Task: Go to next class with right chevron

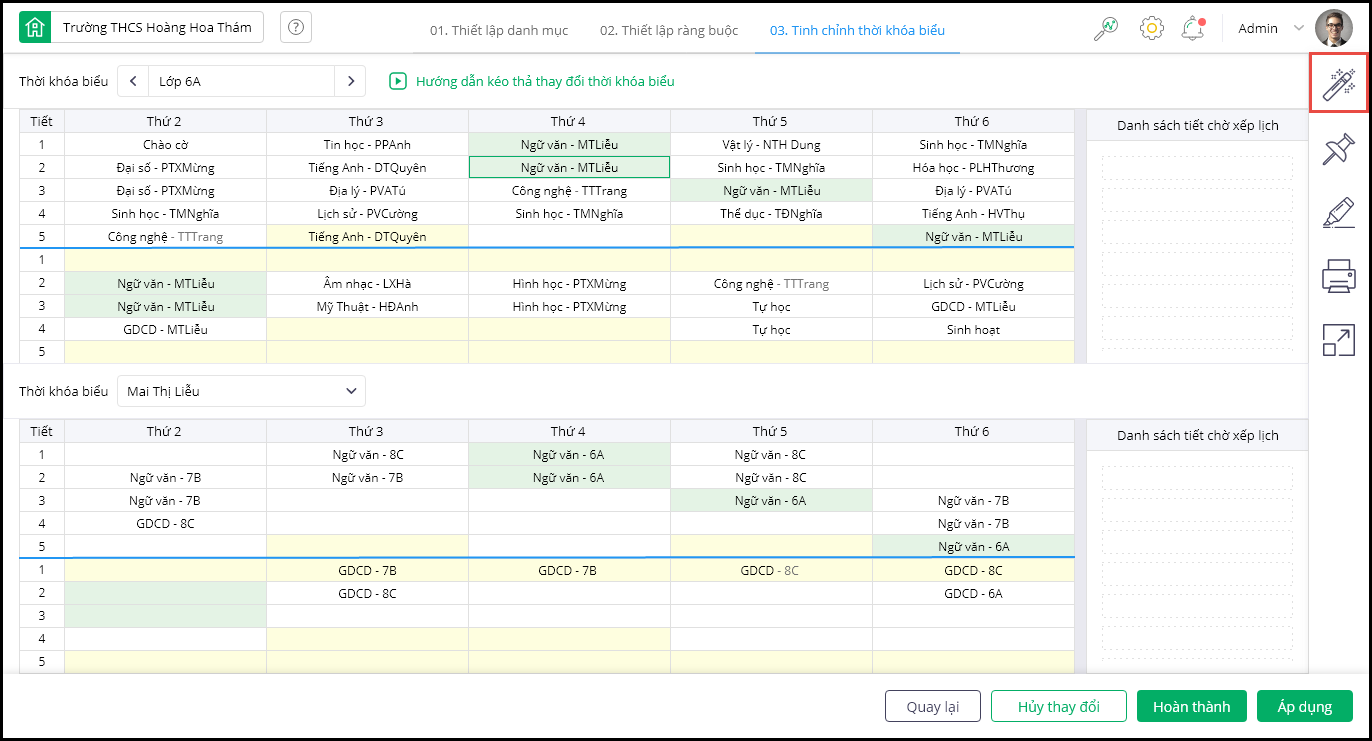Action: 350,81
